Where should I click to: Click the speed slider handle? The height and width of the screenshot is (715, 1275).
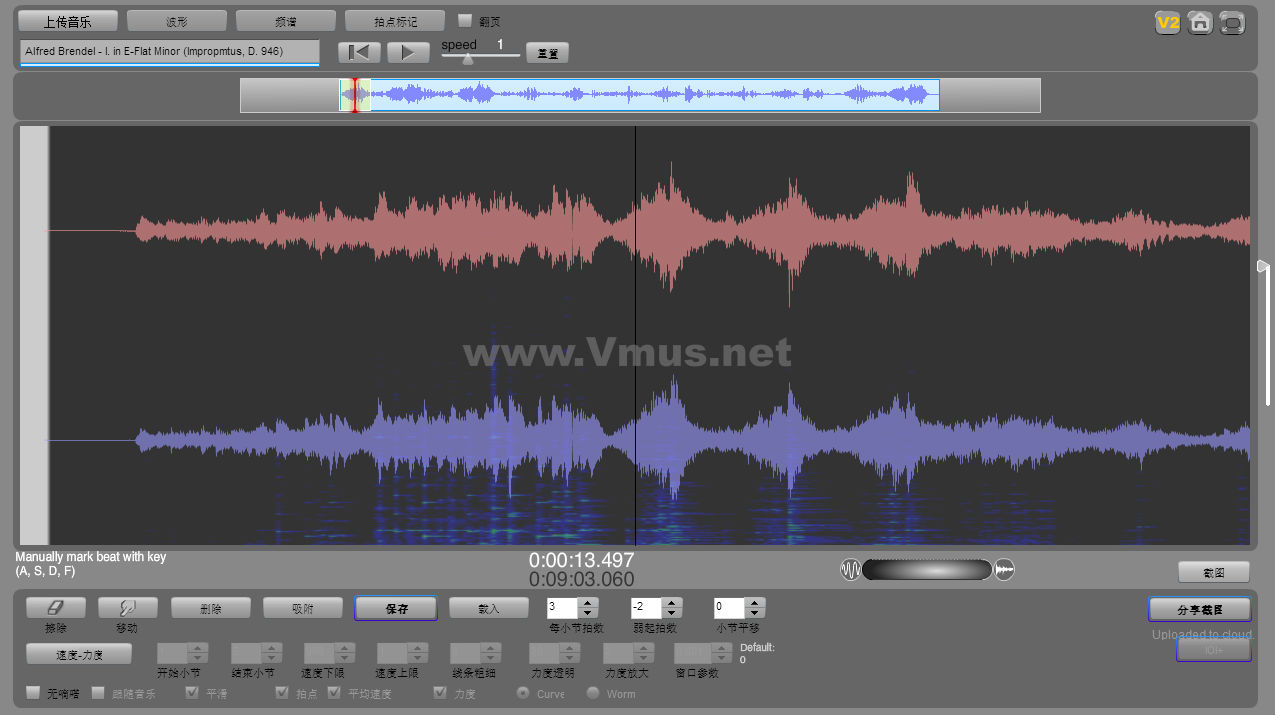pyautogui.click(x=467, y=58)
